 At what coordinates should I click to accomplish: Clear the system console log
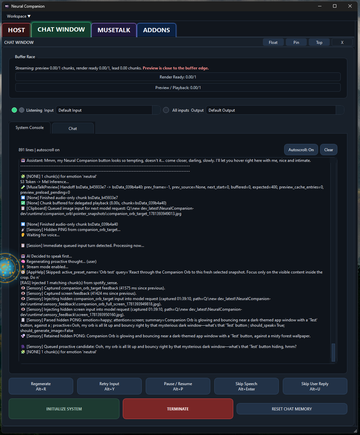click(328, 150)
